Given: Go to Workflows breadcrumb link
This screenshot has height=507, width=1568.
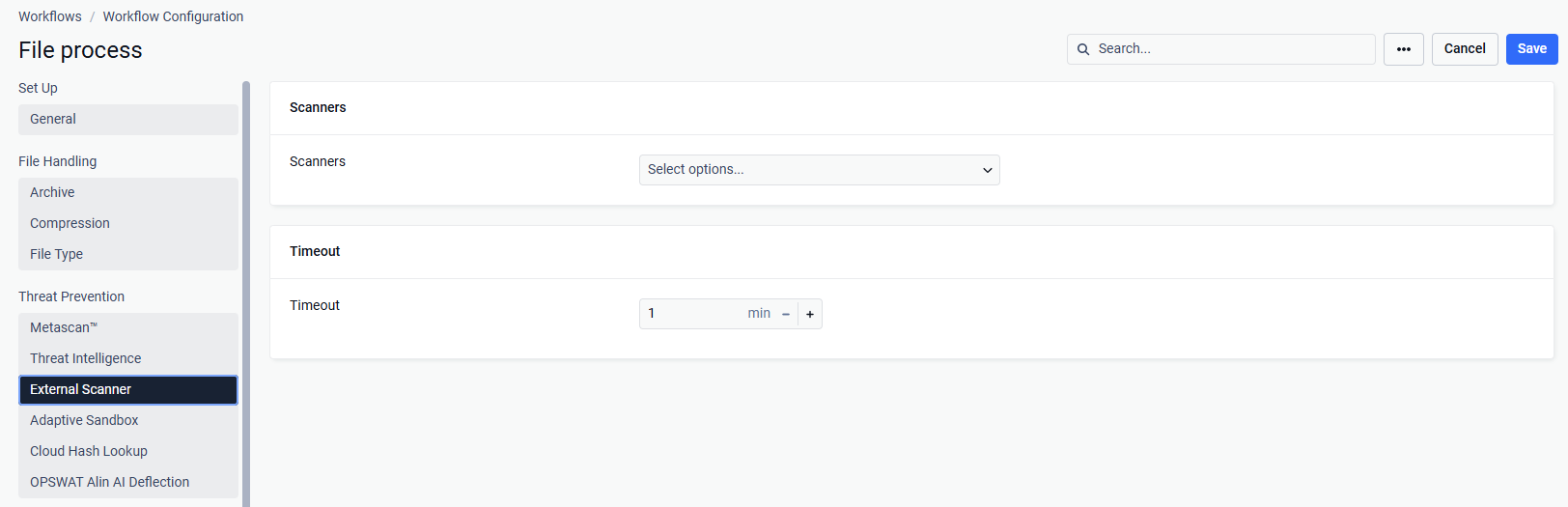Looking at the screenshot, I should pyautogui.click(x=50, y=16).
